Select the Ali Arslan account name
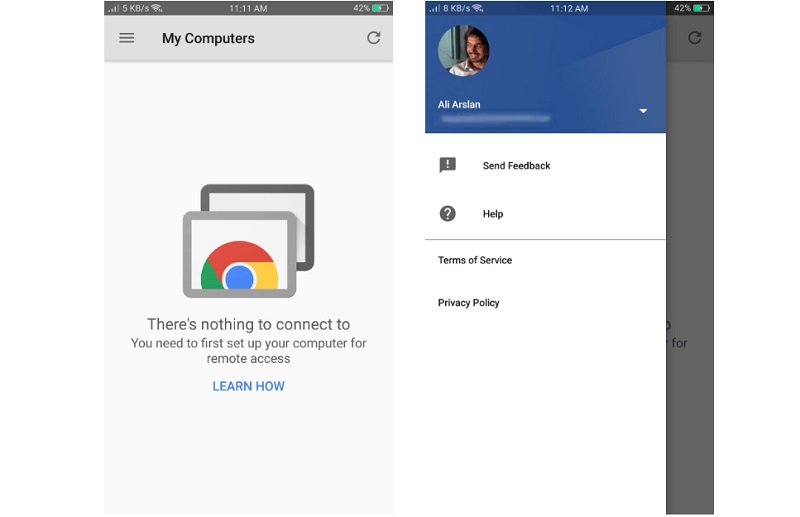This screenshot has width=800, height=517. point(459,105)
